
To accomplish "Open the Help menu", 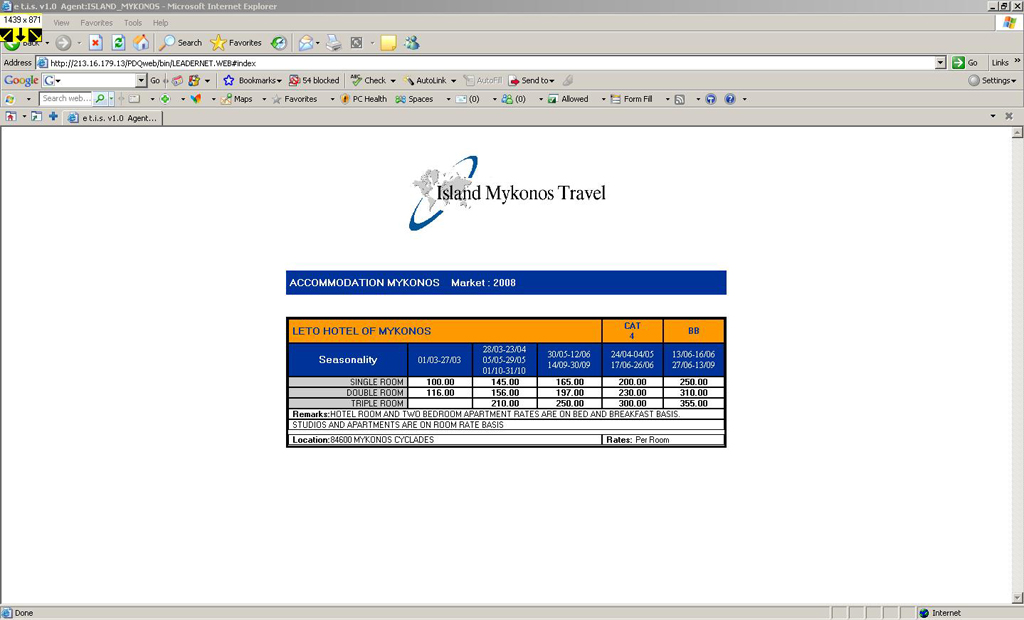I will coord(161,23).
